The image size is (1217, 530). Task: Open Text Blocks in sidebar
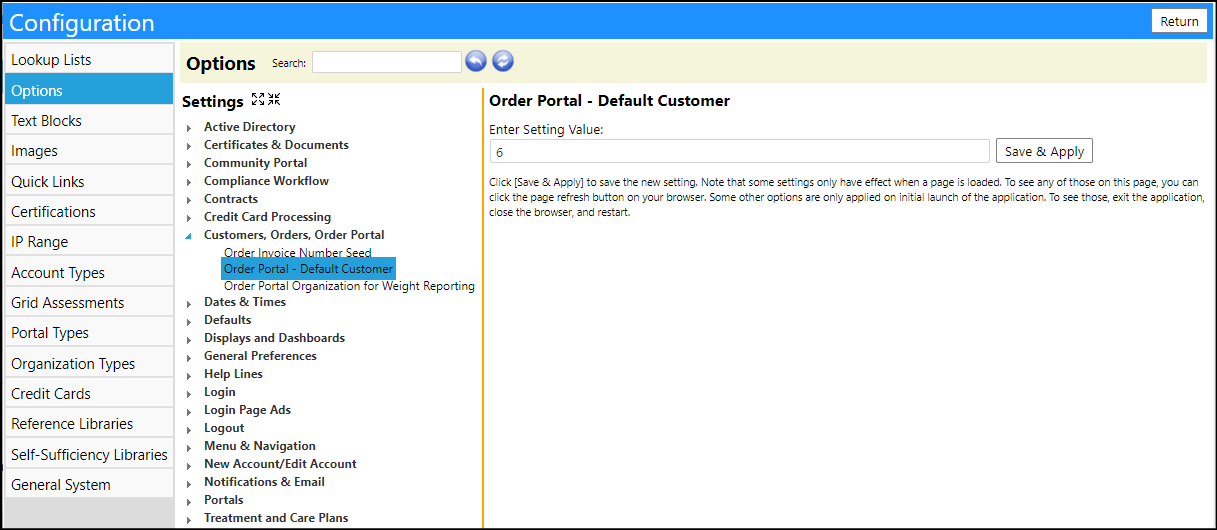pyautogui.click(x=89, y=121)
